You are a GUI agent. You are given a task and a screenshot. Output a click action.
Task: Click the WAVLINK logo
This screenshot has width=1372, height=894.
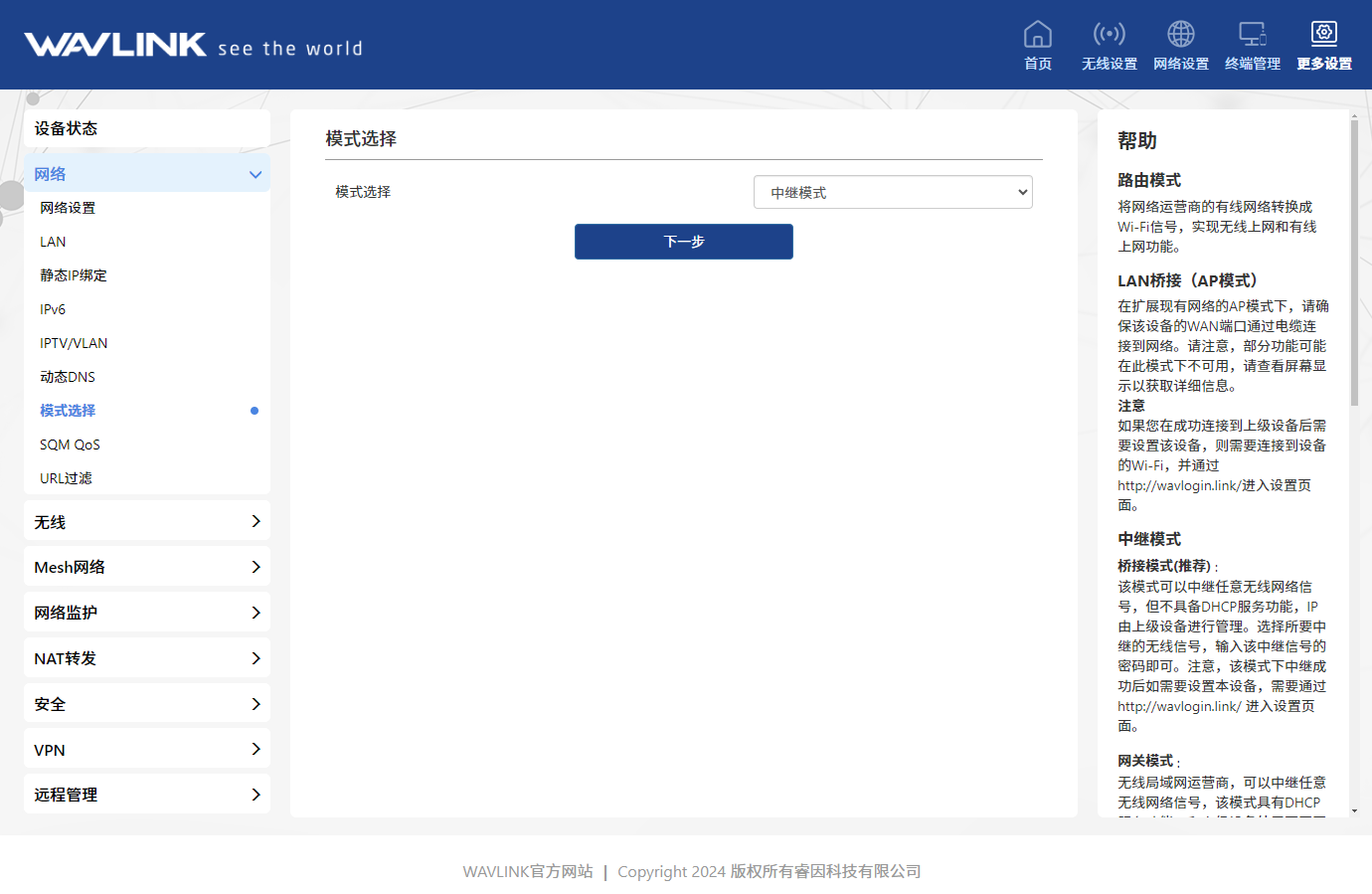115,45
